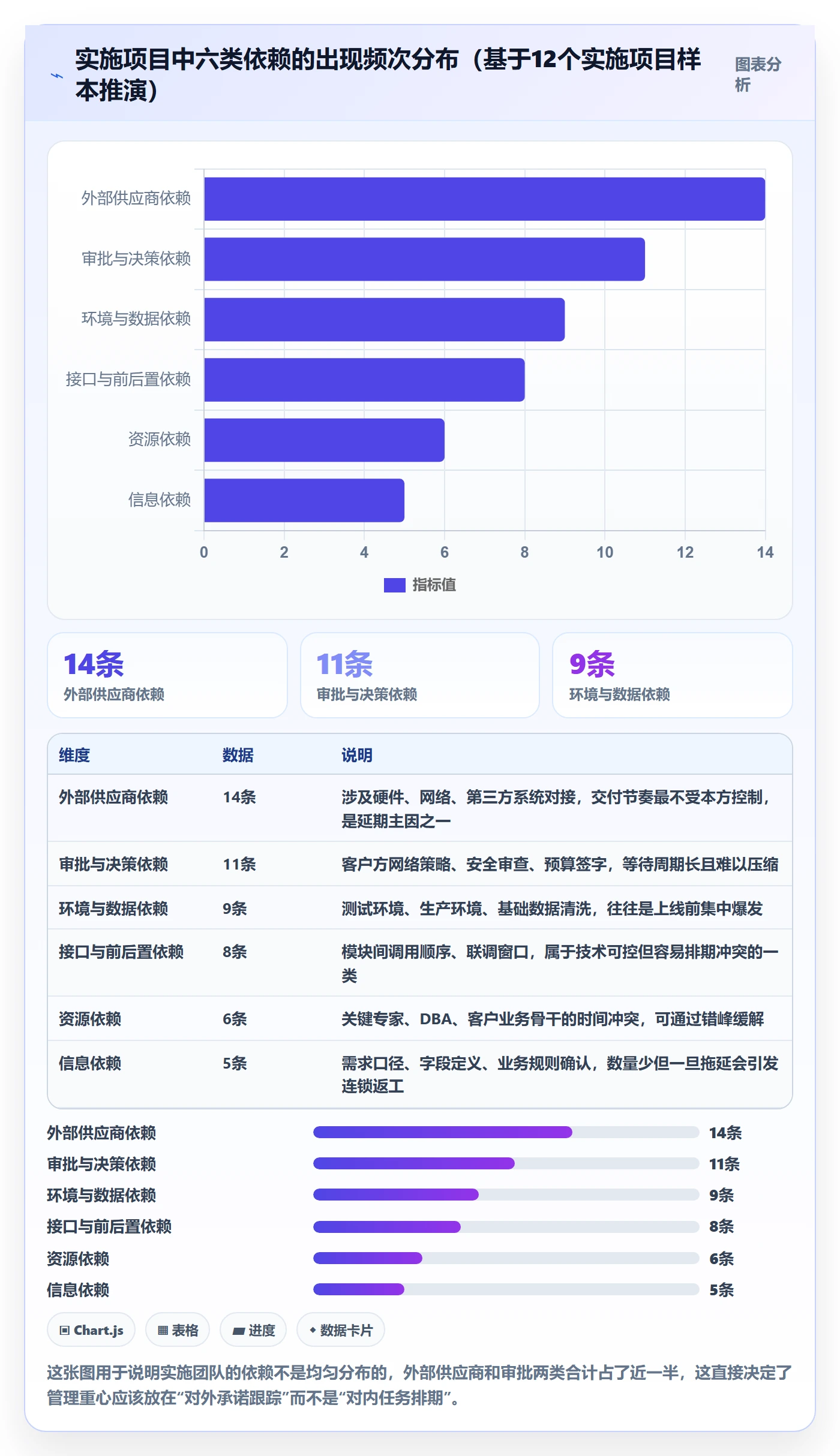This screenshot has width=840, height=1456.
Task: Click the 测试环境、生产环境 description cell
Action: [x=552, y=909]
